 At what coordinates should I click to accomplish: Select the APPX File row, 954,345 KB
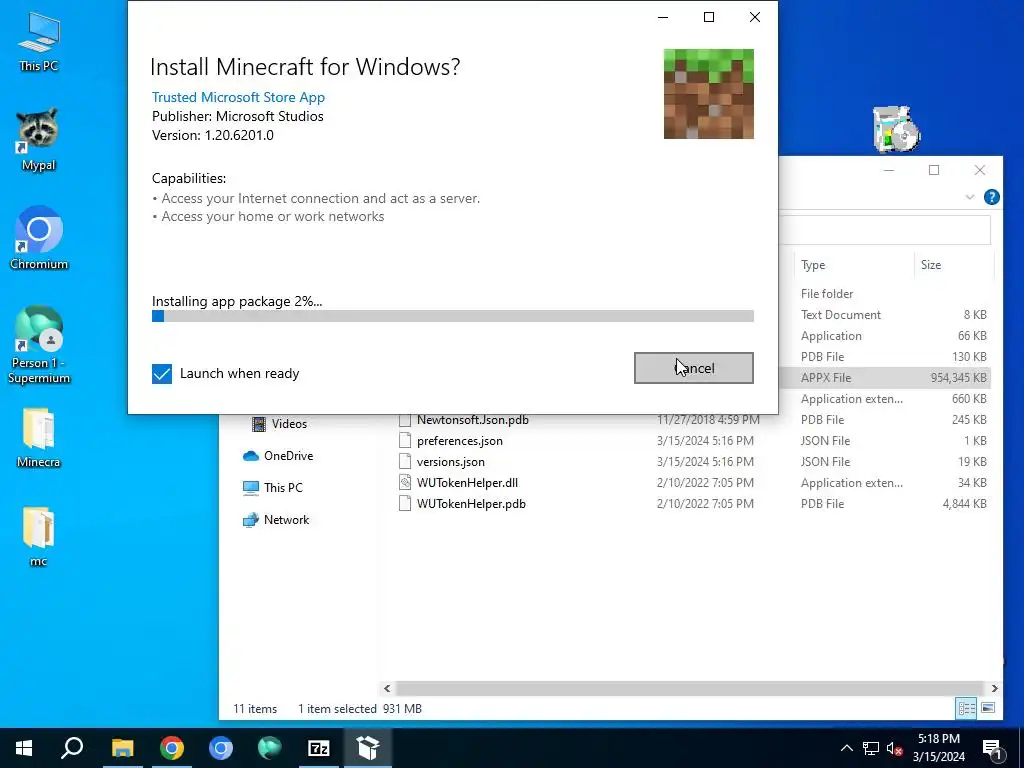886,377
